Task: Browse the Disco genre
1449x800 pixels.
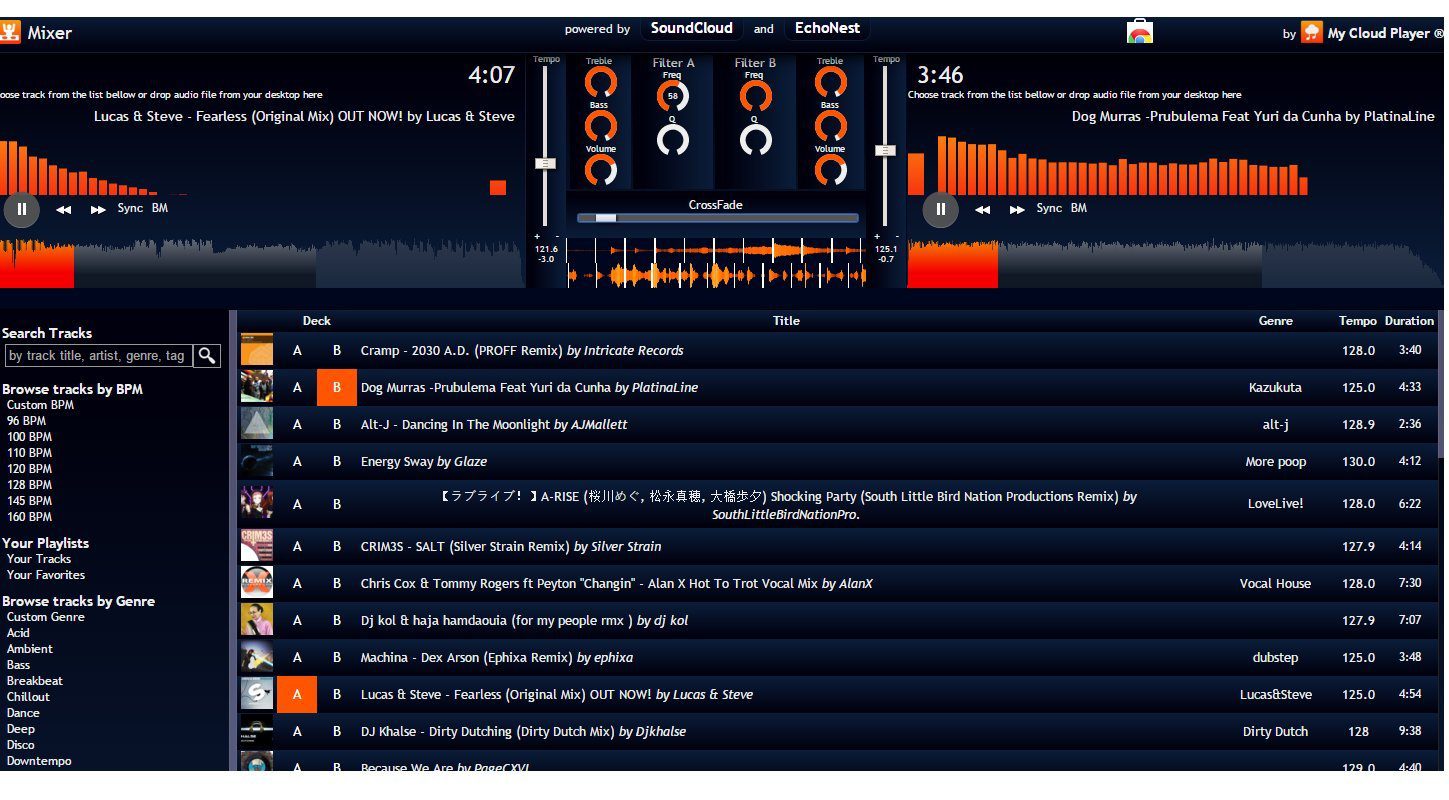Action: (21, 745)
